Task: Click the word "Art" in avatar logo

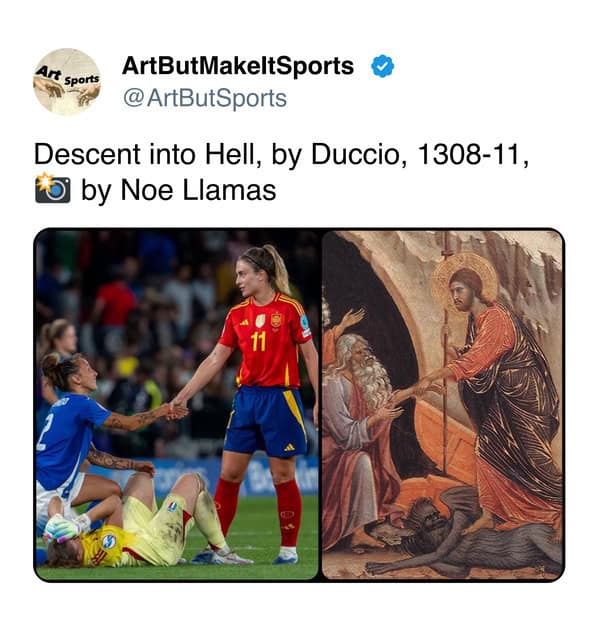Action: click(49, 73)
